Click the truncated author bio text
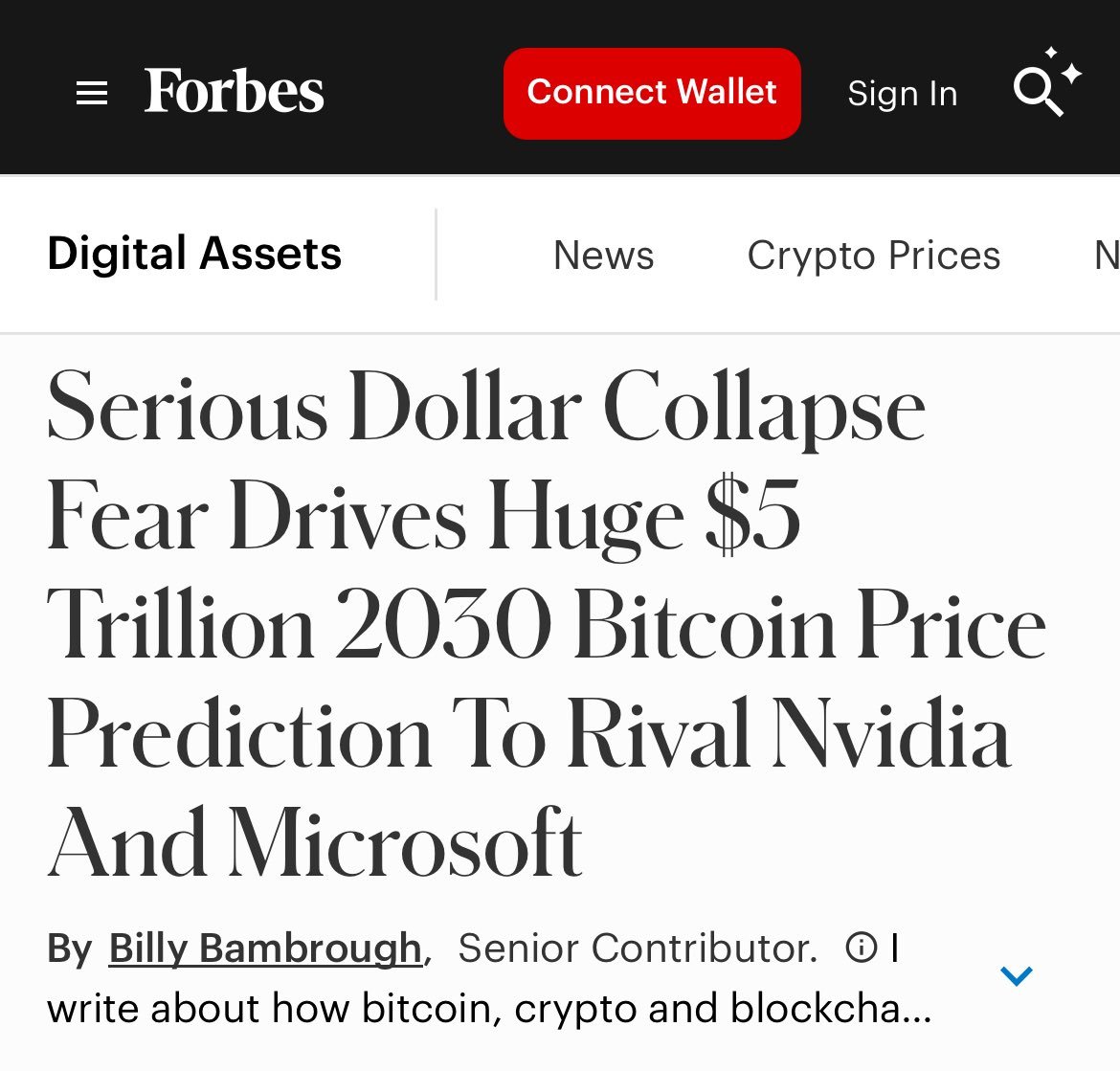Image resolution: width=1120 pixels, height=1071 pixels. click(488, 1008)
